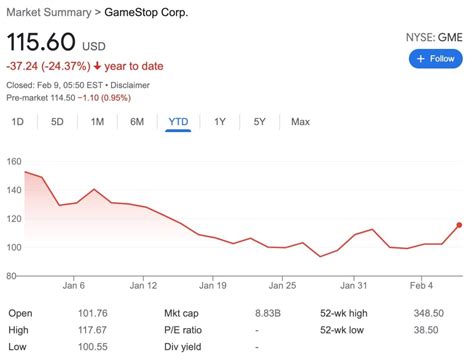Click the blue Follow button
474x362 pixels.
point(435,59)
